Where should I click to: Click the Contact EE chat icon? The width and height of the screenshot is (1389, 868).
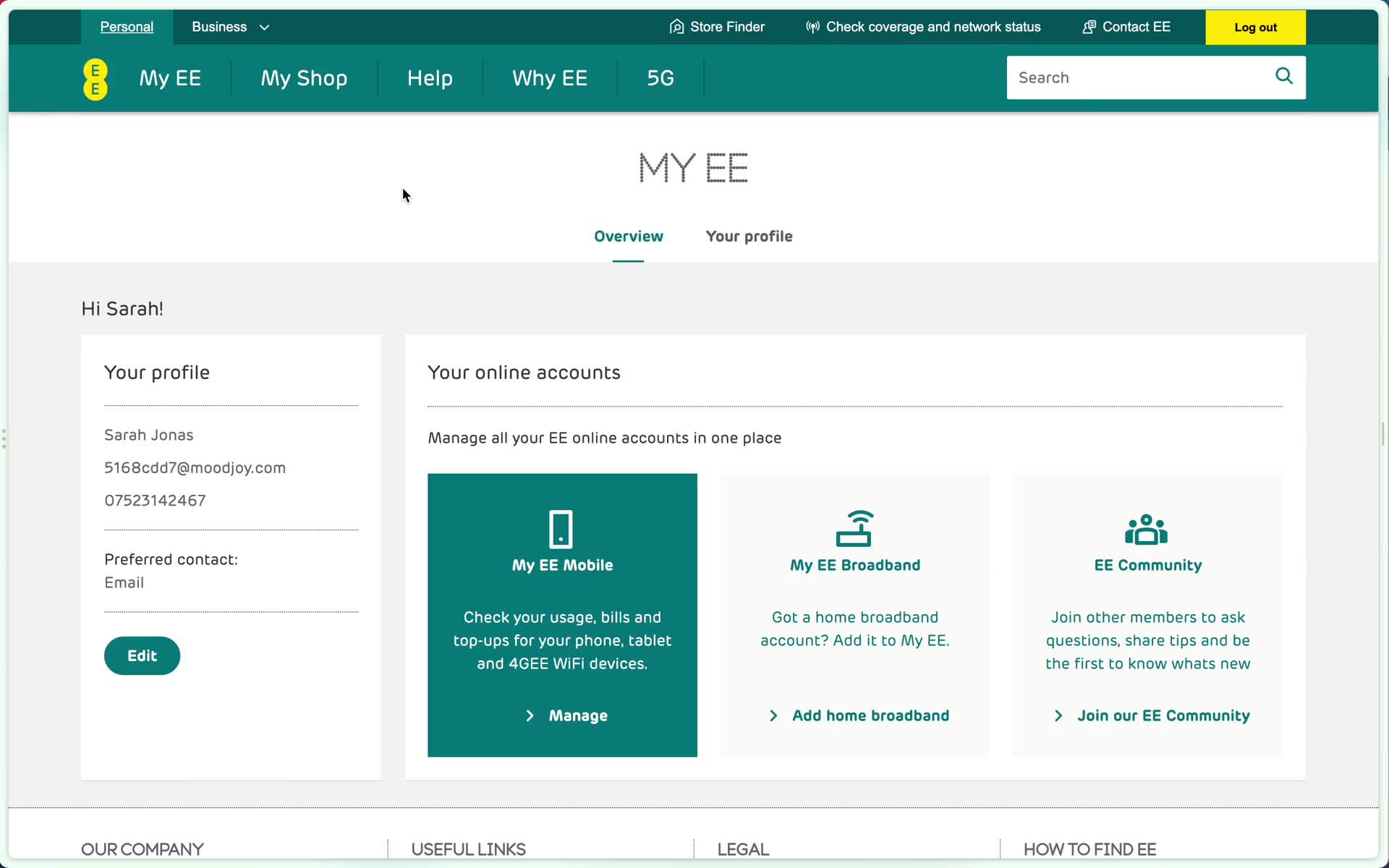click(1089, 27)
